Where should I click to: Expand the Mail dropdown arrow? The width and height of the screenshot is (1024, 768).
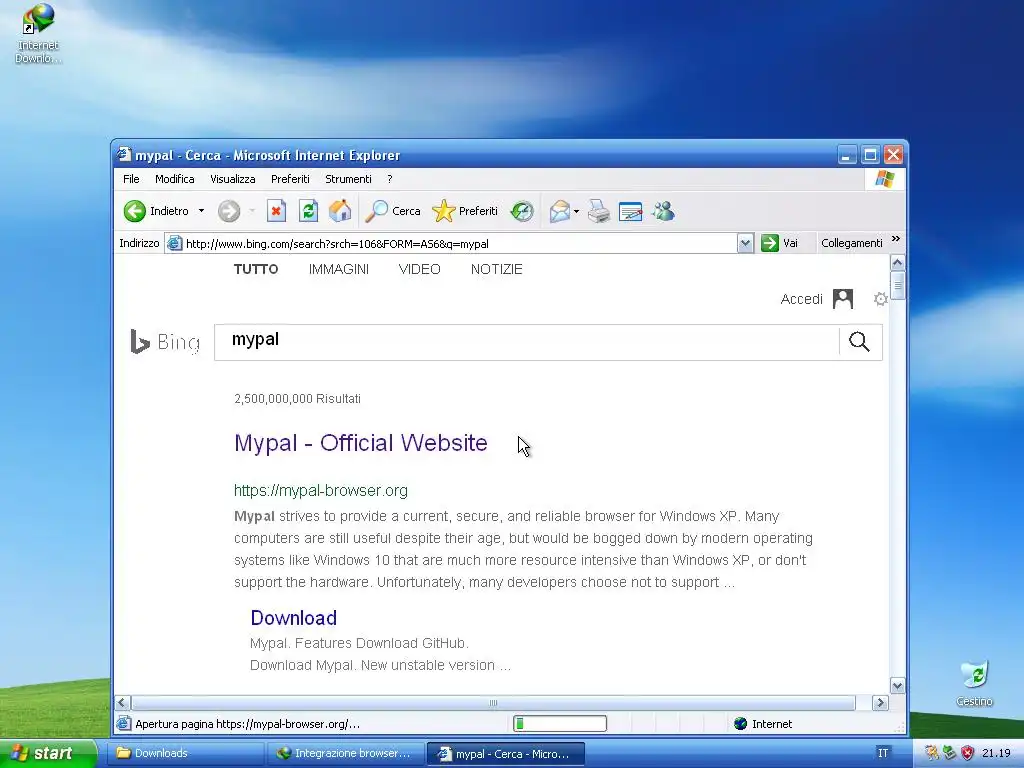coord(577,211)
